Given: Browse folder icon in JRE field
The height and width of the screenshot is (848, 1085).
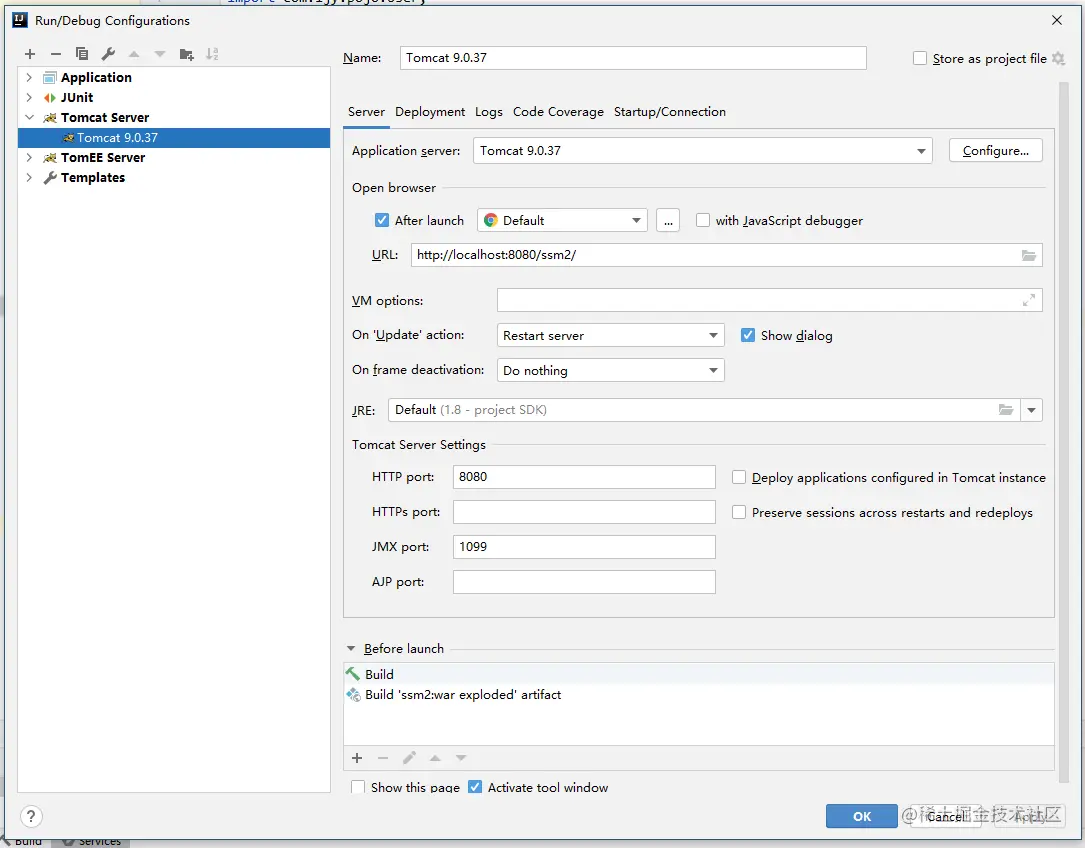Looking at the screenshot, I should 1006,410.
